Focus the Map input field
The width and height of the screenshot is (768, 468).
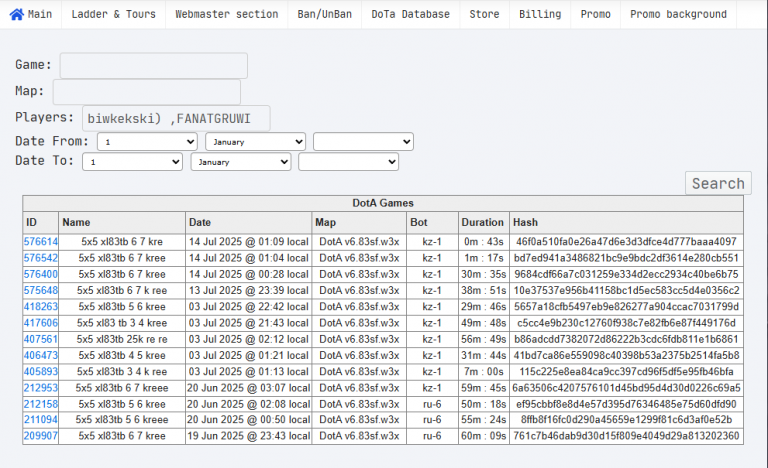pyautogui.click(x=147, y=92)
